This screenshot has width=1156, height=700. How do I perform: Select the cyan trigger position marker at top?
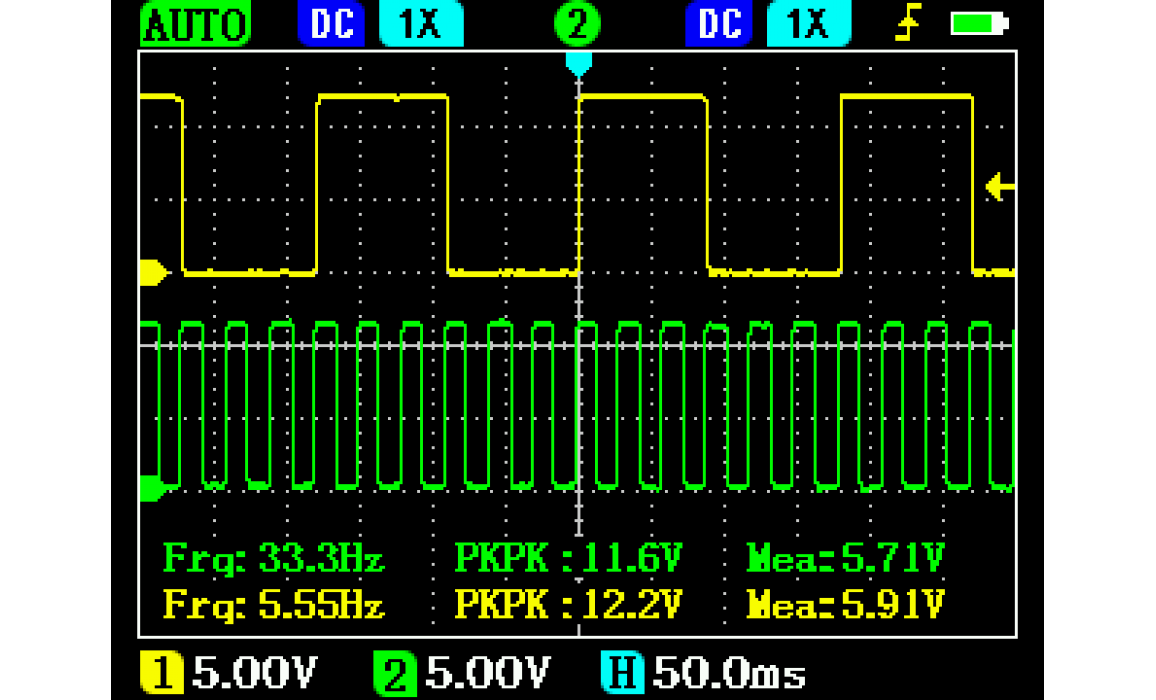point(578,63)
